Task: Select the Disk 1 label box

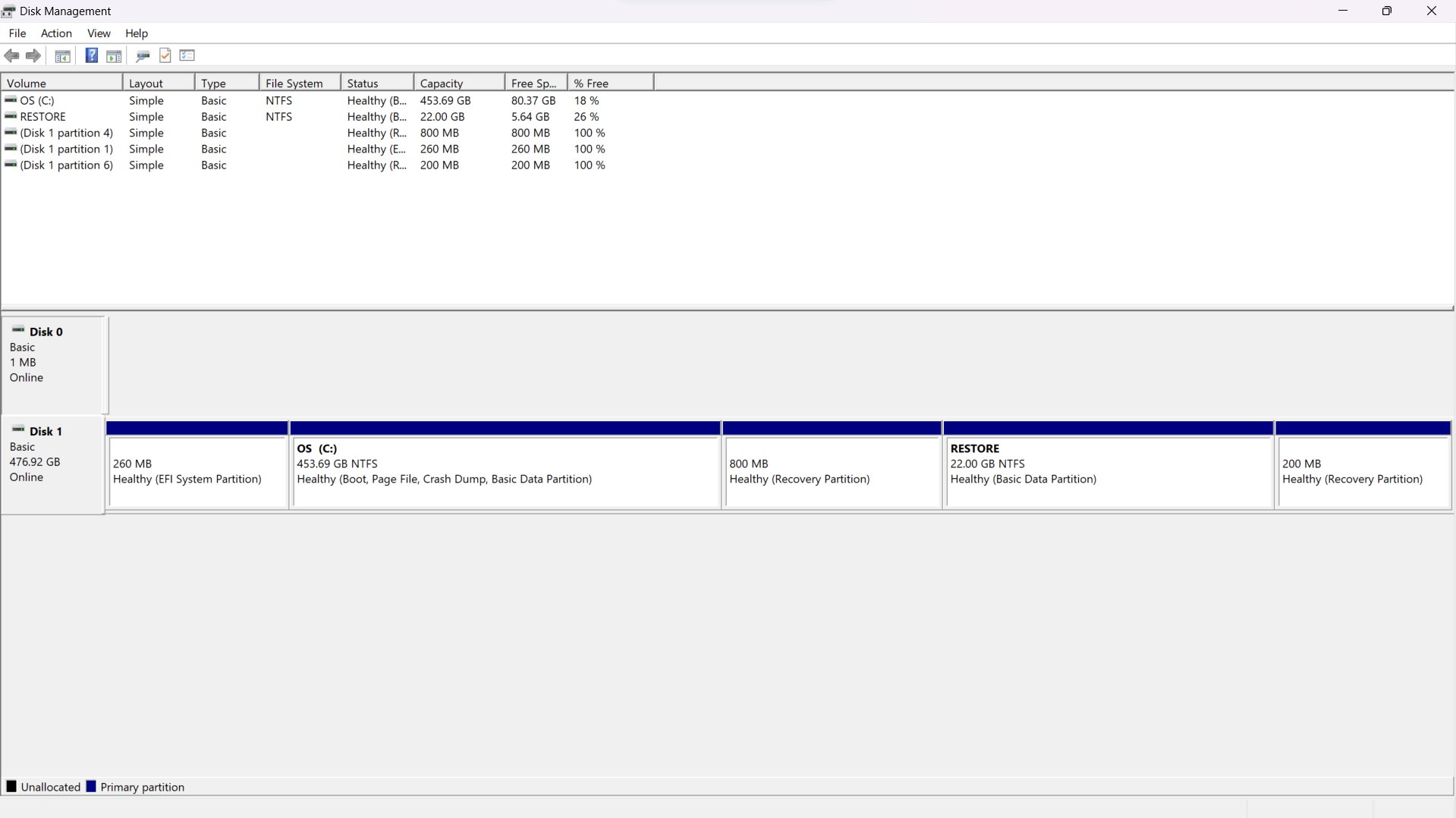Action: tap(53, 464)
